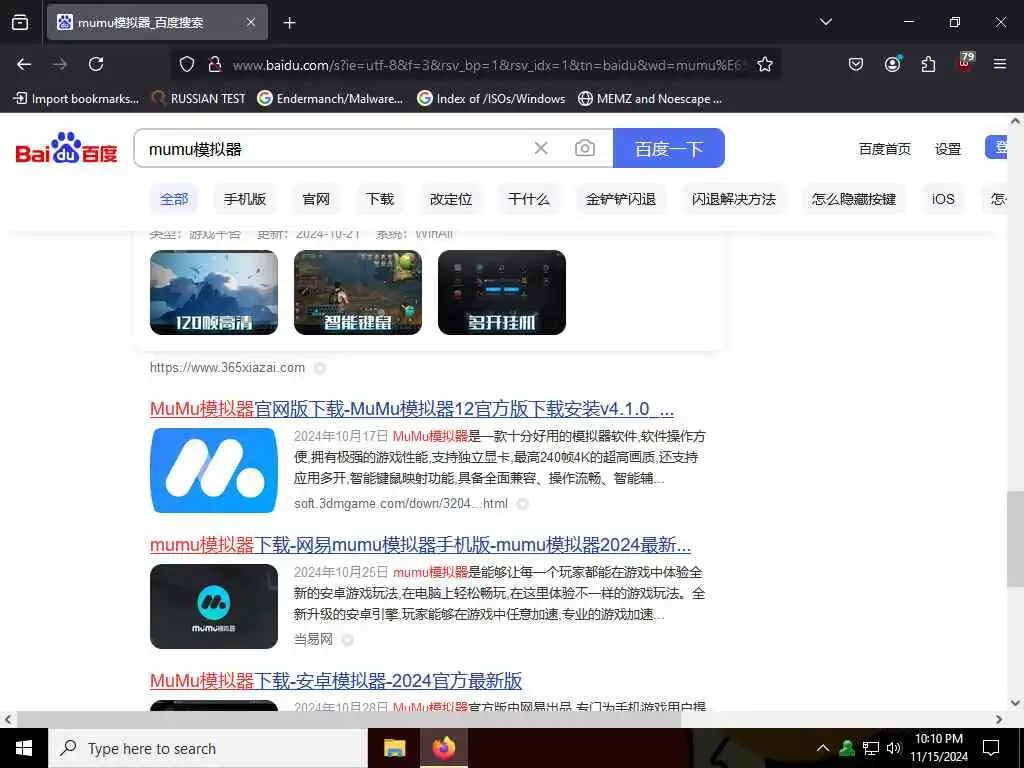The height and width of the screenshot is (768, 1024).
Task: Click the 百度一下 search button
Action: point(669,148)
